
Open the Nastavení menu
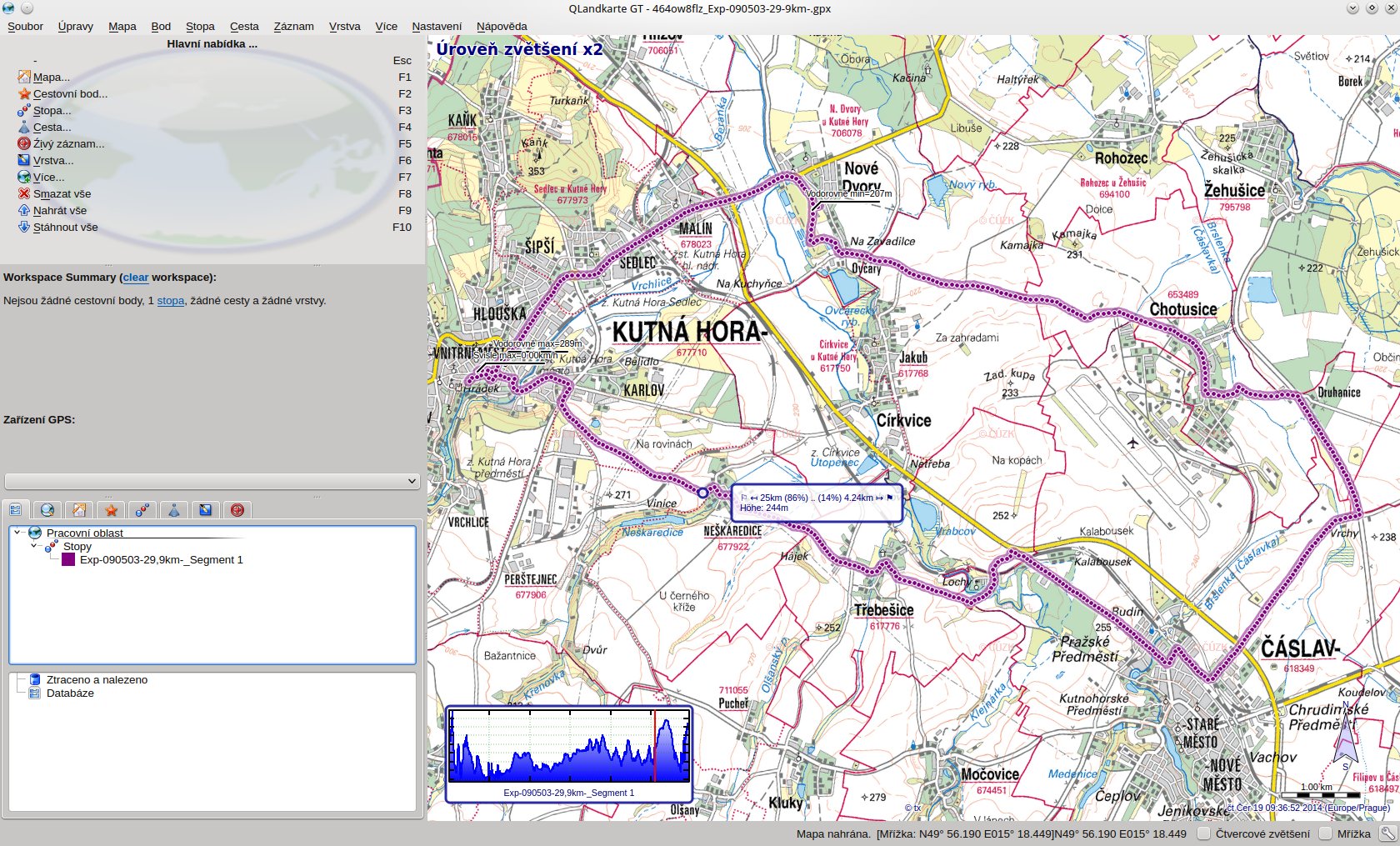437,26
